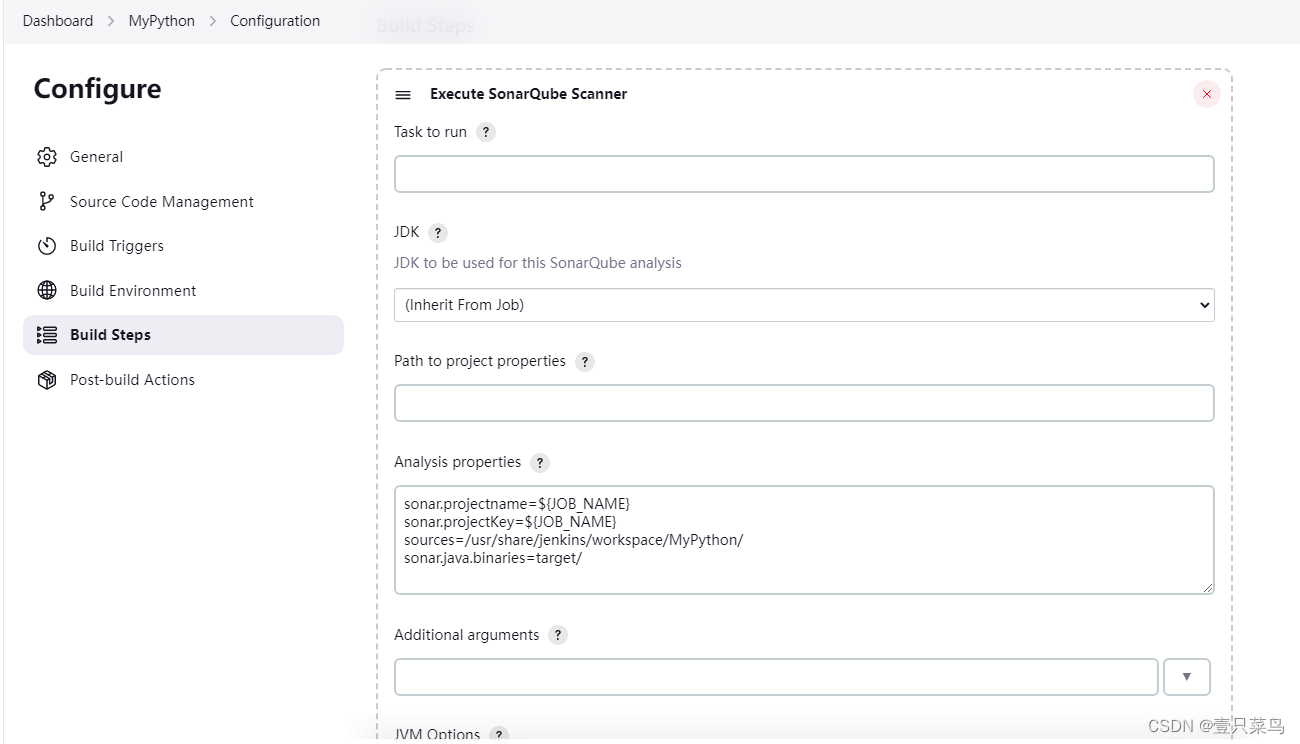Open Build Environment section
This screenshot has height=744, width=1300.
coord(183,291)
